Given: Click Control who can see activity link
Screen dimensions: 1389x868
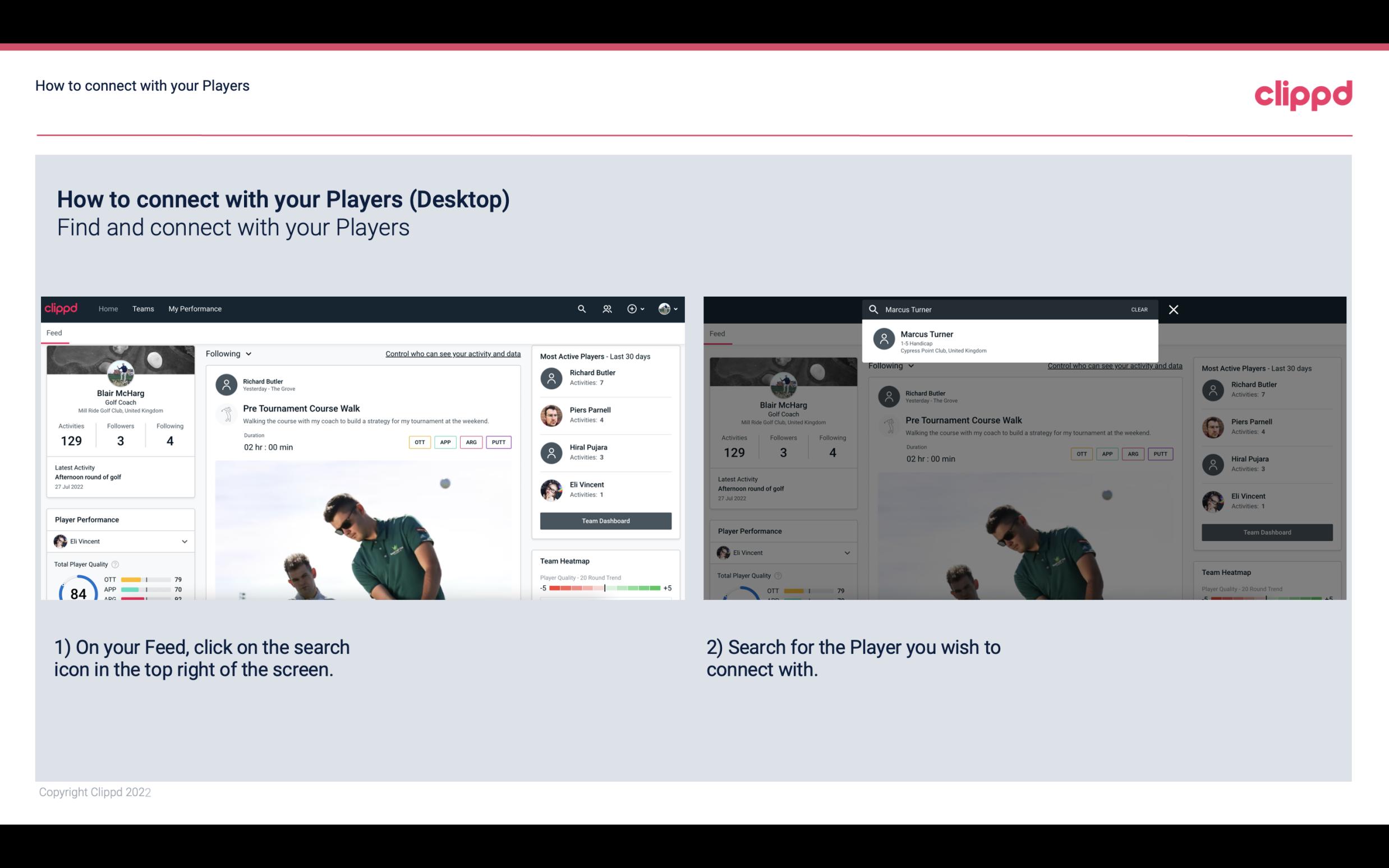Looking at the screenshot, I should tap(451, 353).
